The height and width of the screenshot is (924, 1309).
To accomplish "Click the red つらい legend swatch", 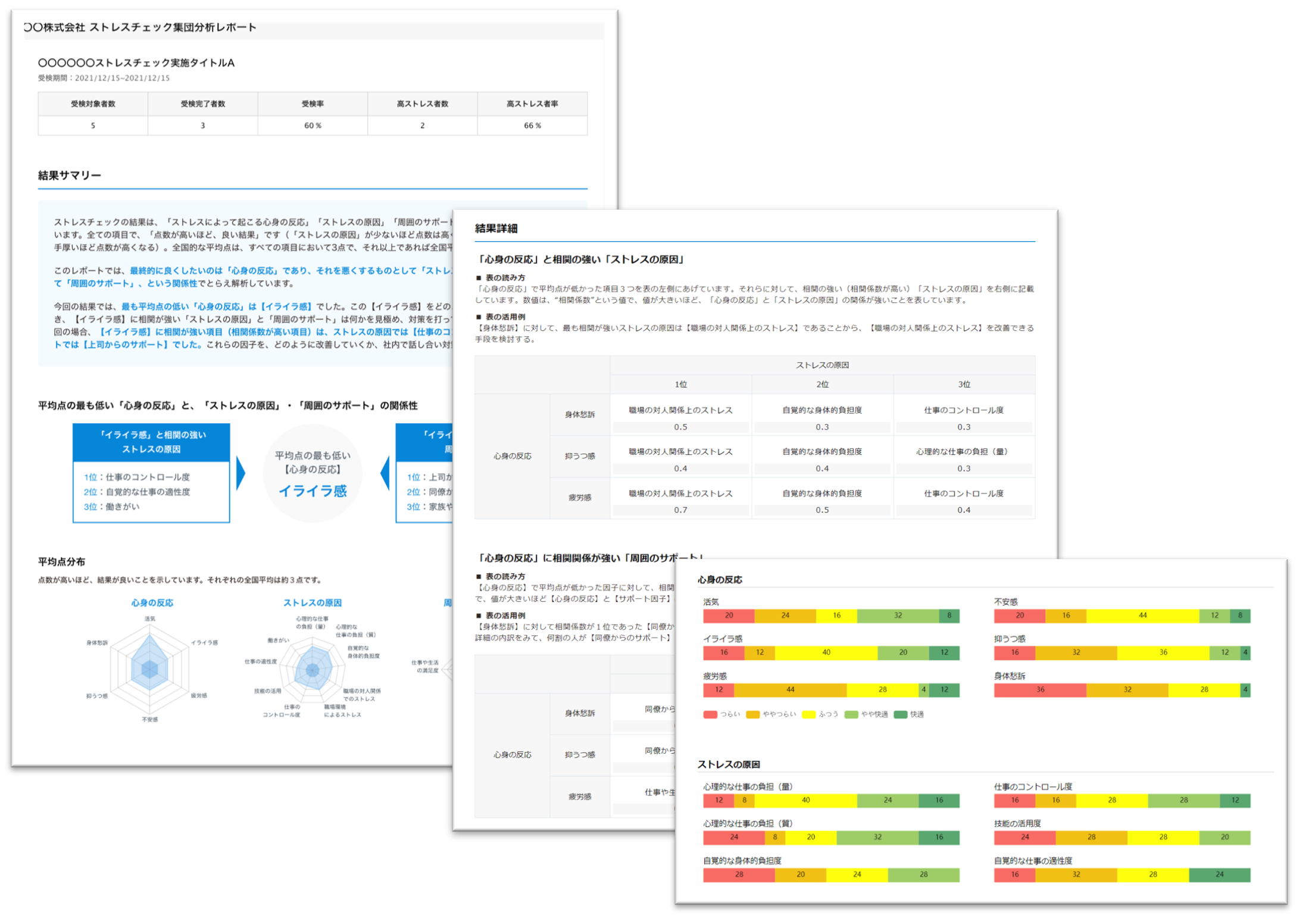I will (710, 714).
